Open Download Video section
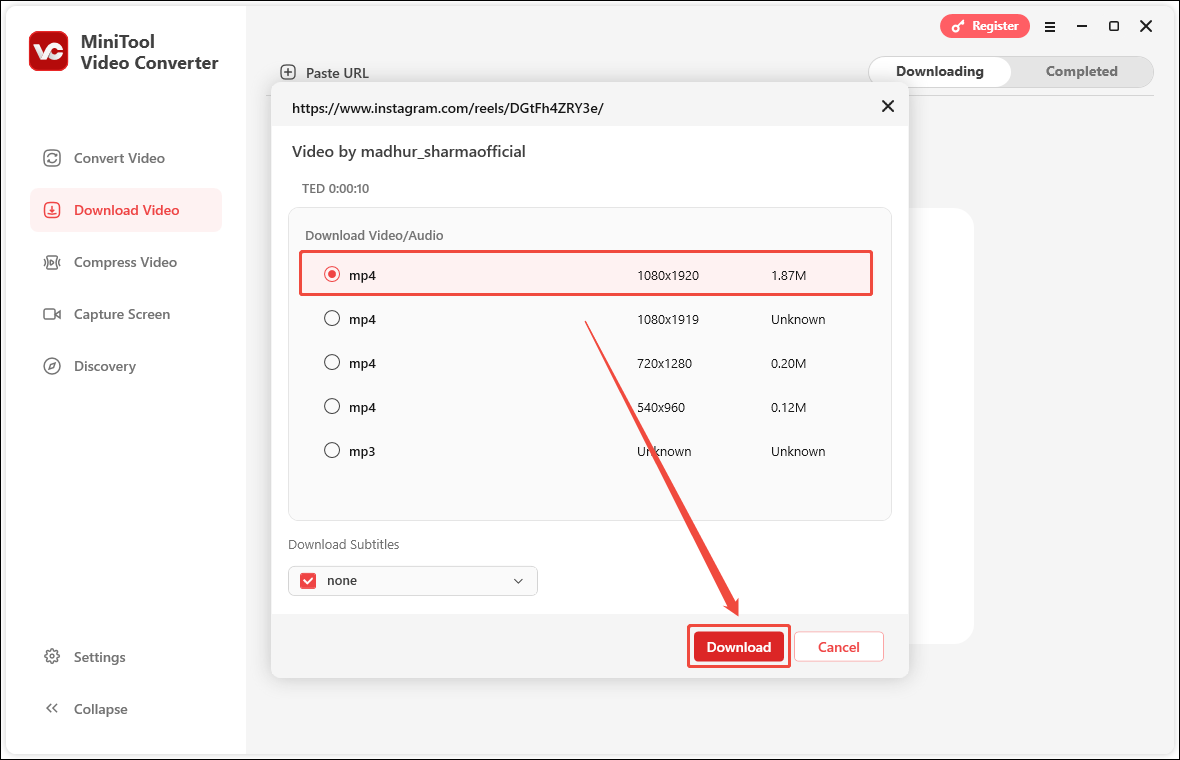 [x=126, y=210]
